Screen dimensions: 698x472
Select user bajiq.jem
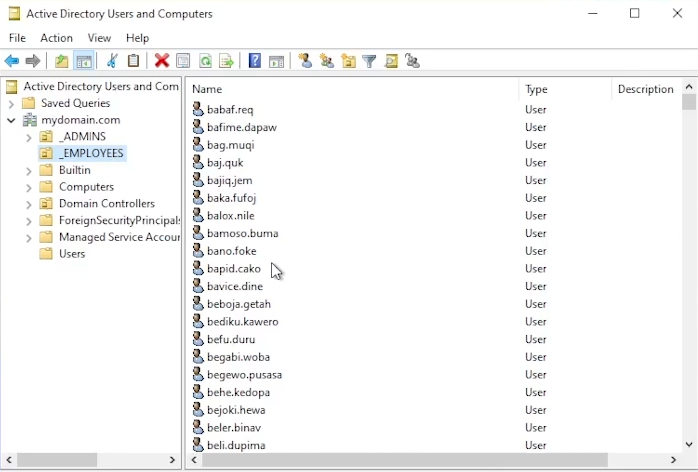(230, 180)
